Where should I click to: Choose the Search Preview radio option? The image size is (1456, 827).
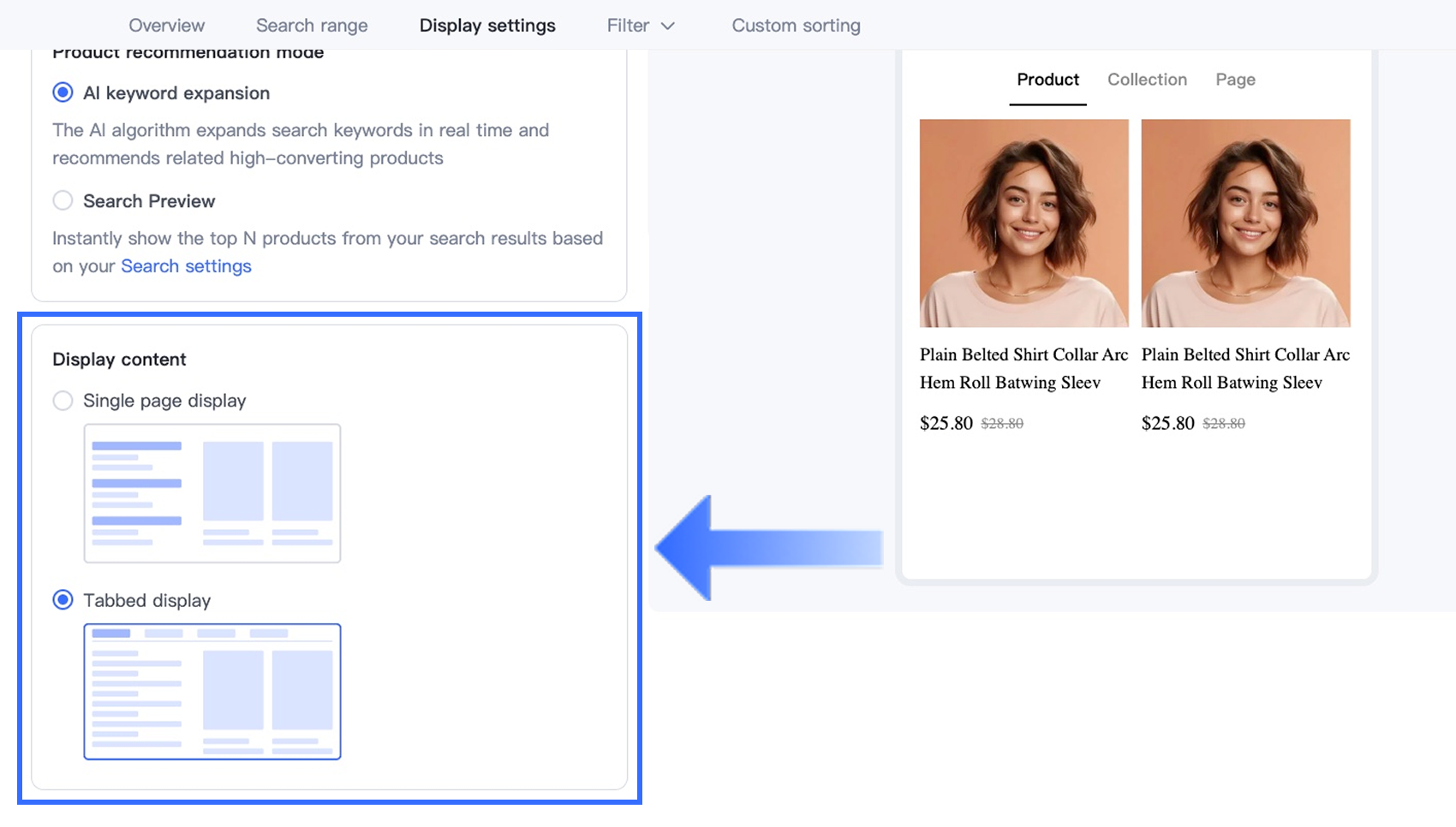coord(63,200)
